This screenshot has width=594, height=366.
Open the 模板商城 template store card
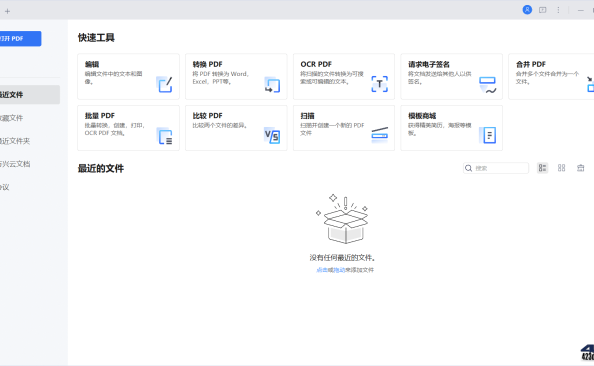452,128
